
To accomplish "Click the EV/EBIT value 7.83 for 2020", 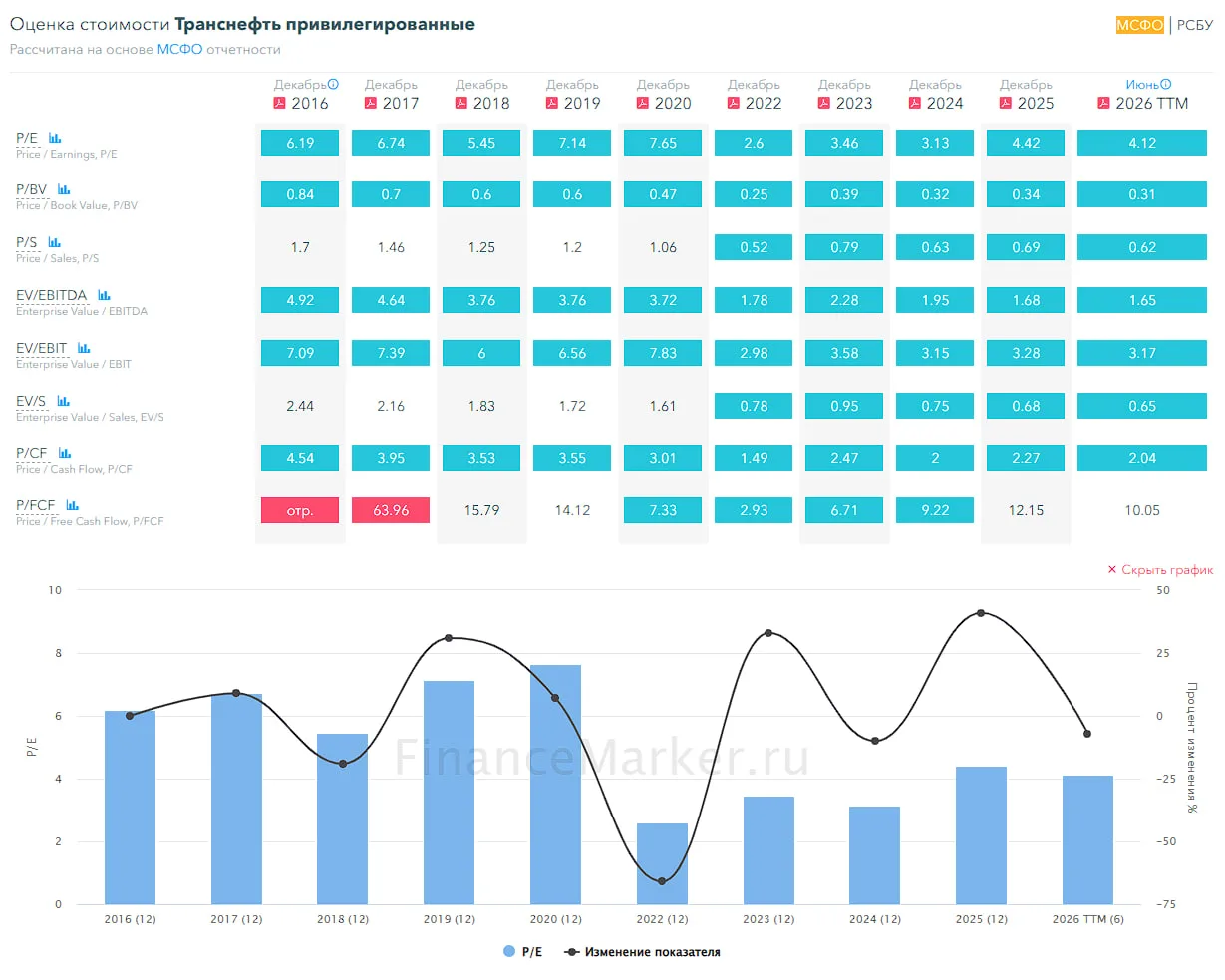I will point(663,353).
